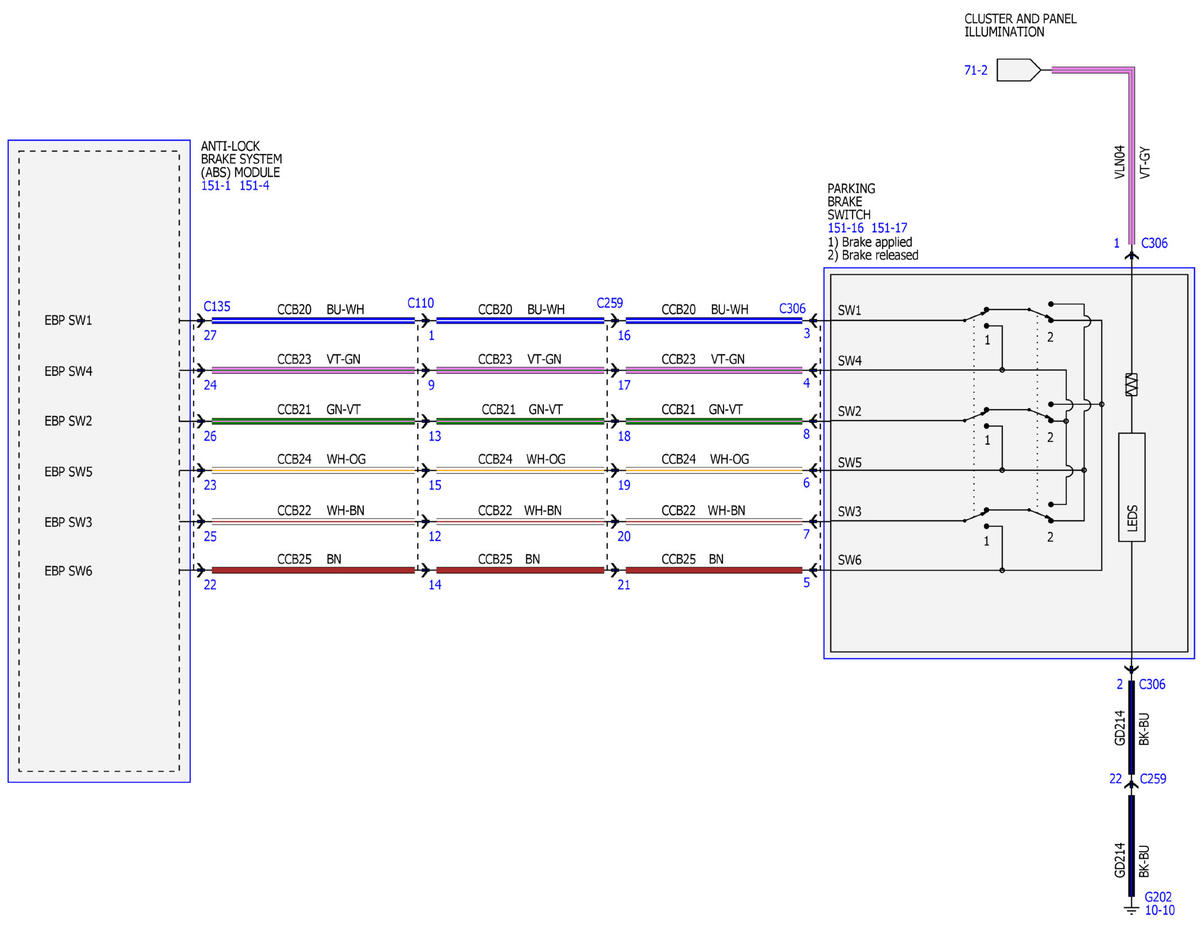
Task: Select the EBP SW1 terminal label
Action: tap(68, 321)
